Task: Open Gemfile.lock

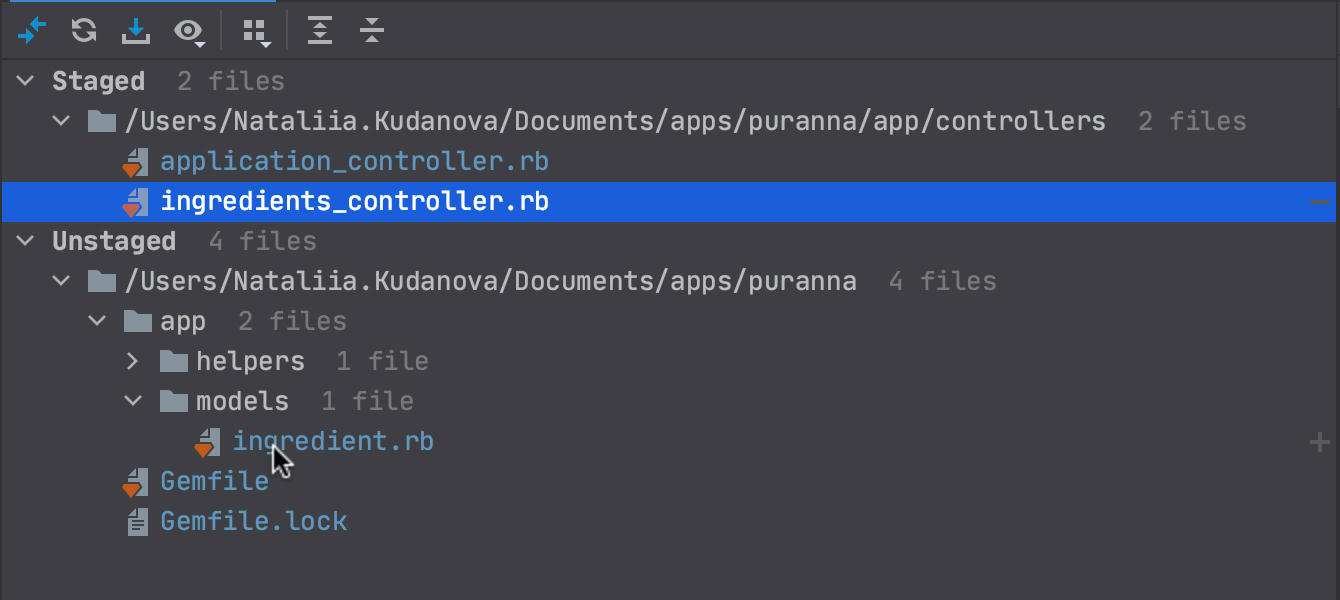Action: (253, 521)
